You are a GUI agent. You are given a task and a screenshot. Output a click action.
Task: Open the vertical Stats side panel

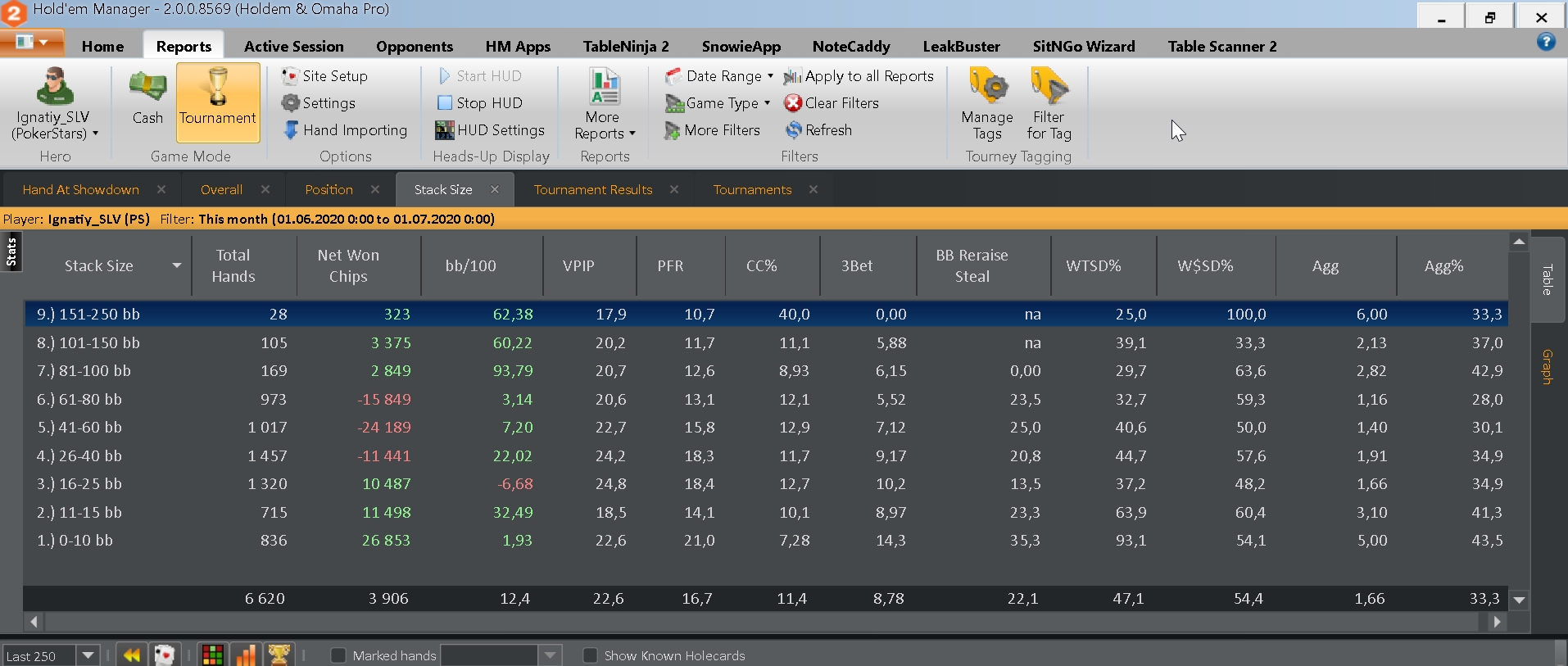tap(11, 252)
